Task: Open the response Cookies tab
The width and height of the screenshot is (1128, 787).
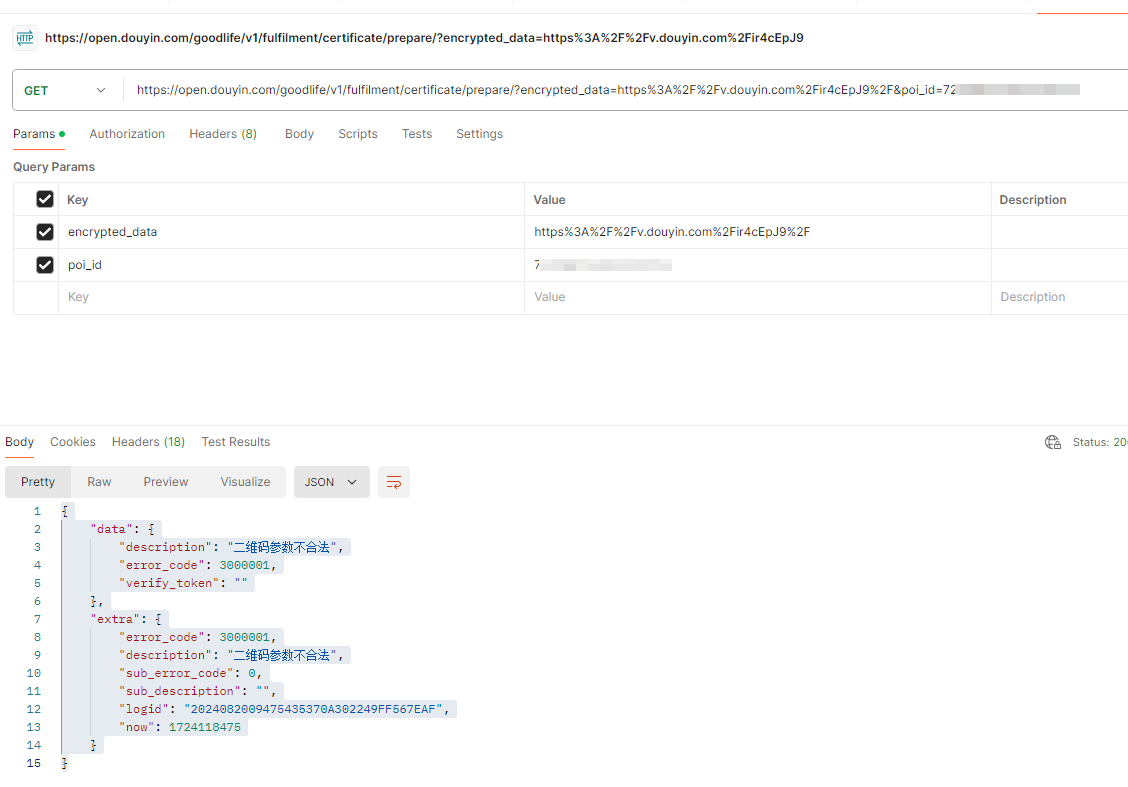Action: tap(73, 442)
